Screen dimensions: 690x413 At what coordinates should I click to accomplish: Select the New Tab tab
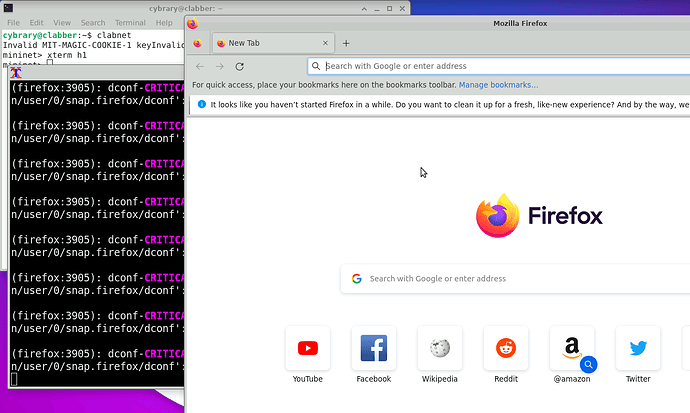[x=273, y=43]
